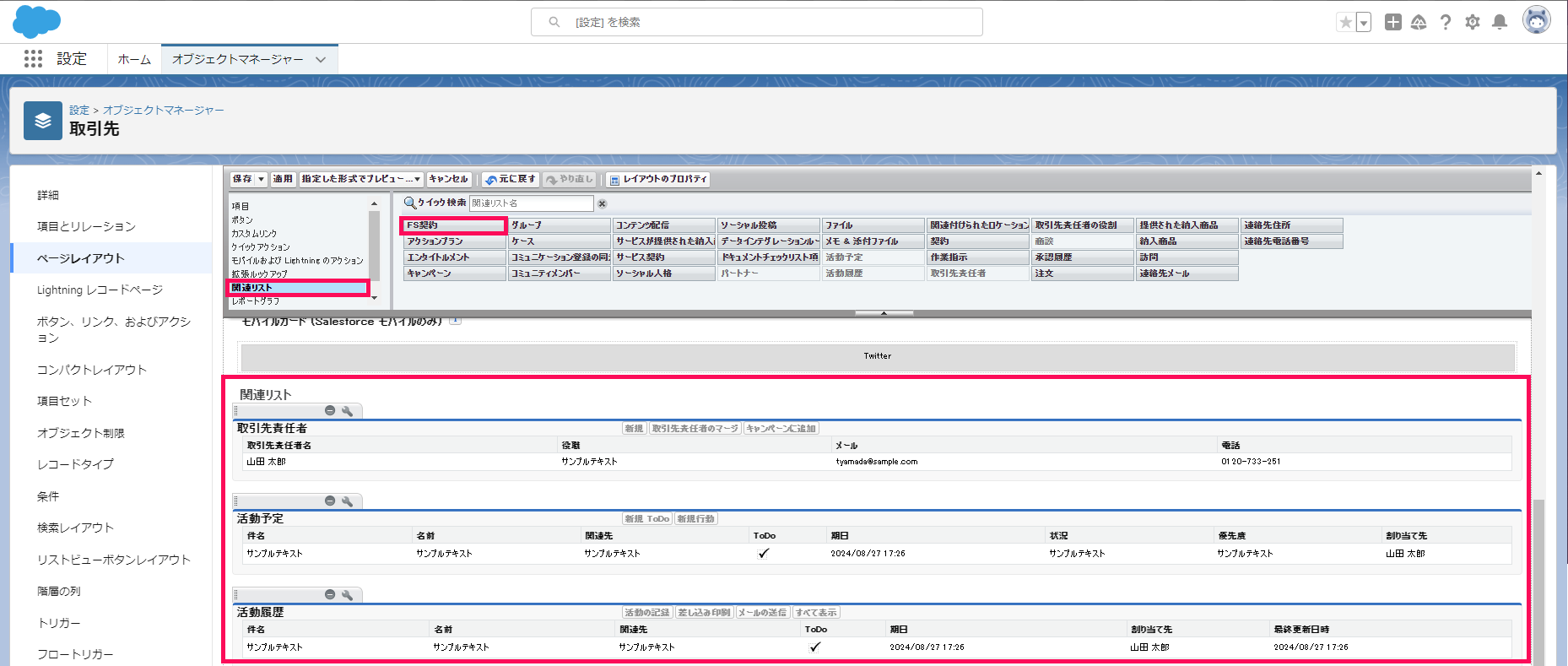
Task: Open 詳細 in the sidebar
Action: 48,195
